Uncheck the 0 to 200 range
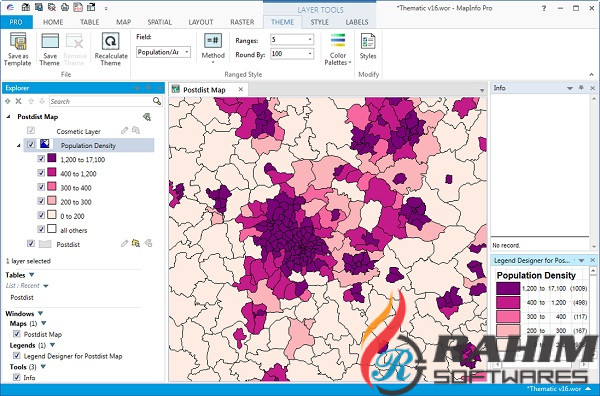 tap(41, 215)
